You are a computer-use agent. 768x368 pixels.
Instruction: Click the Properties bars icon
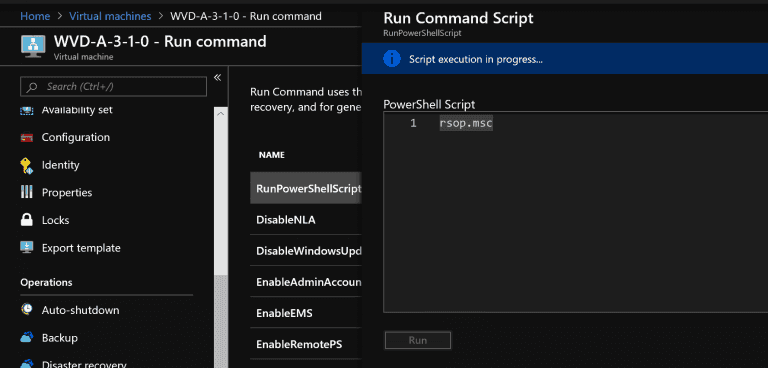tap(26, 193)
